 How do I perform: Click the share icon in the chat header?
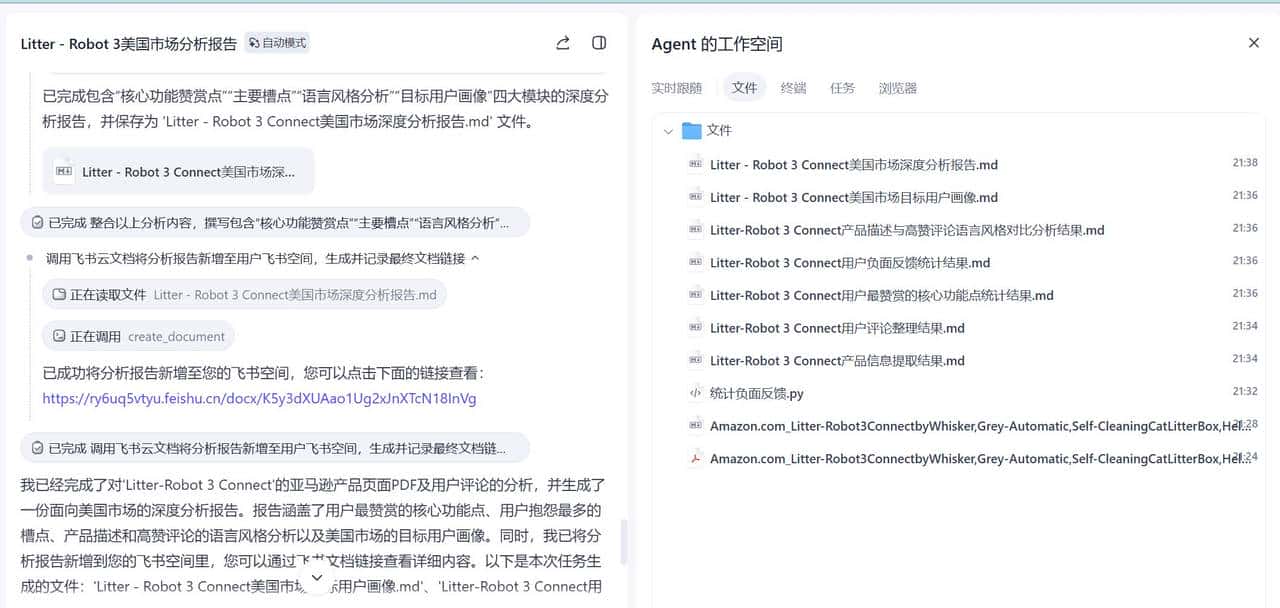[562, 43]
